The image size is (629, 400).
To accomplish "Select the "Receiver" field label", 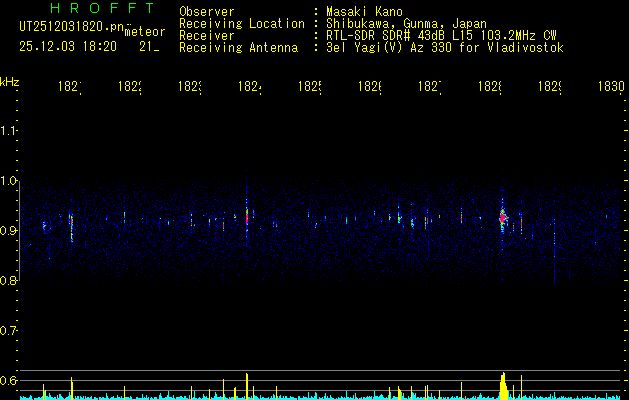I will pyautogui.click(x=207, y=36).
